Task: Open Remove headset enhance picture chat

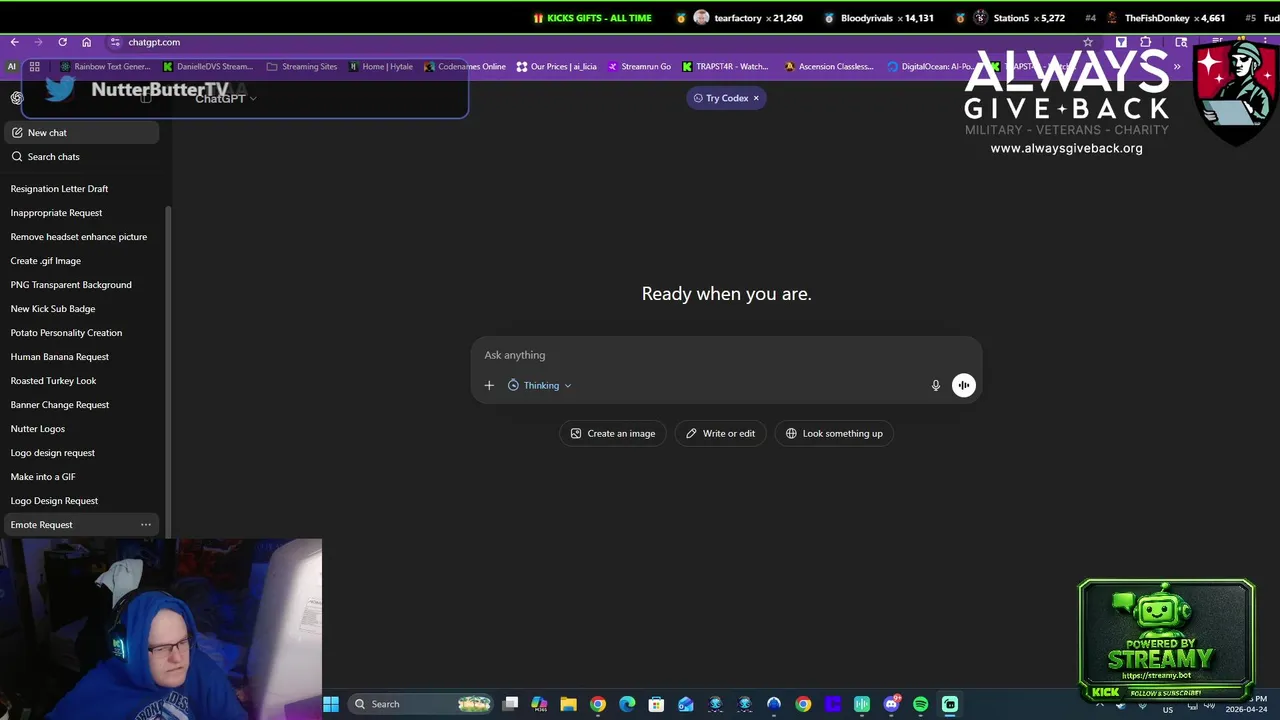Action: [81, 237]
